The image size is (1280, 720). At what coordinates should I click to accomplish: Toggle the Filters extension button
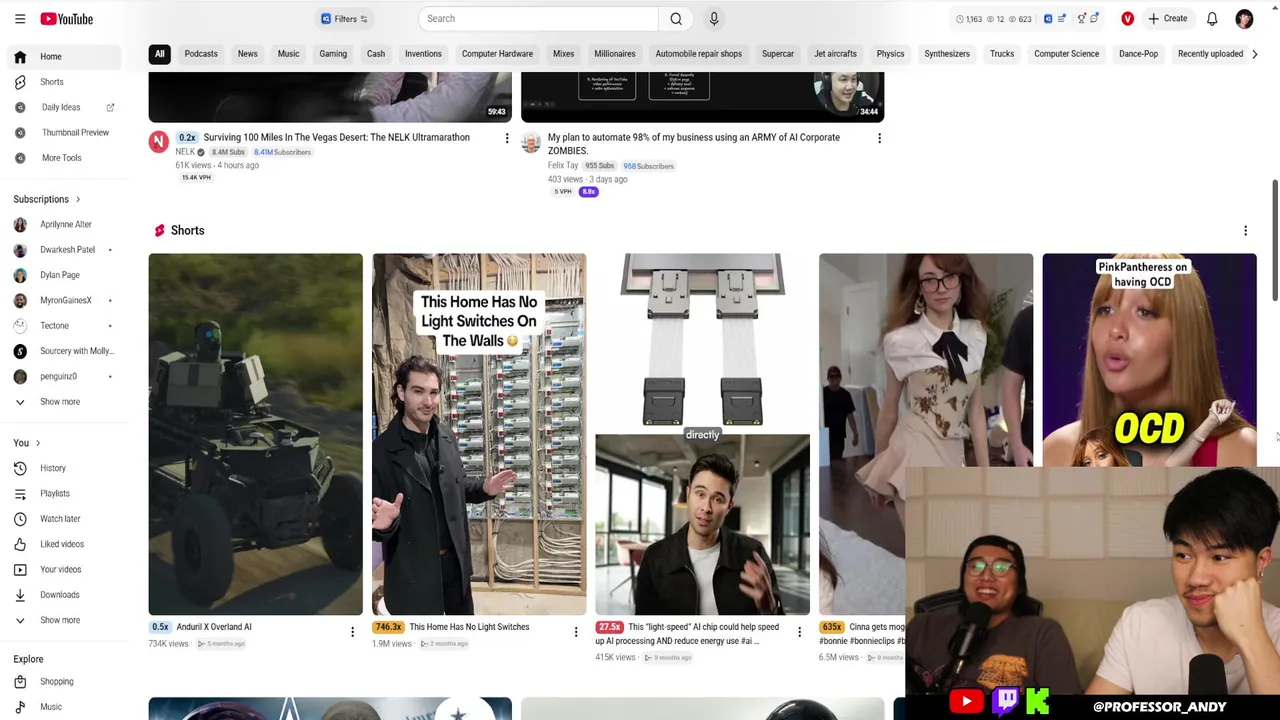tap(344, 19)
